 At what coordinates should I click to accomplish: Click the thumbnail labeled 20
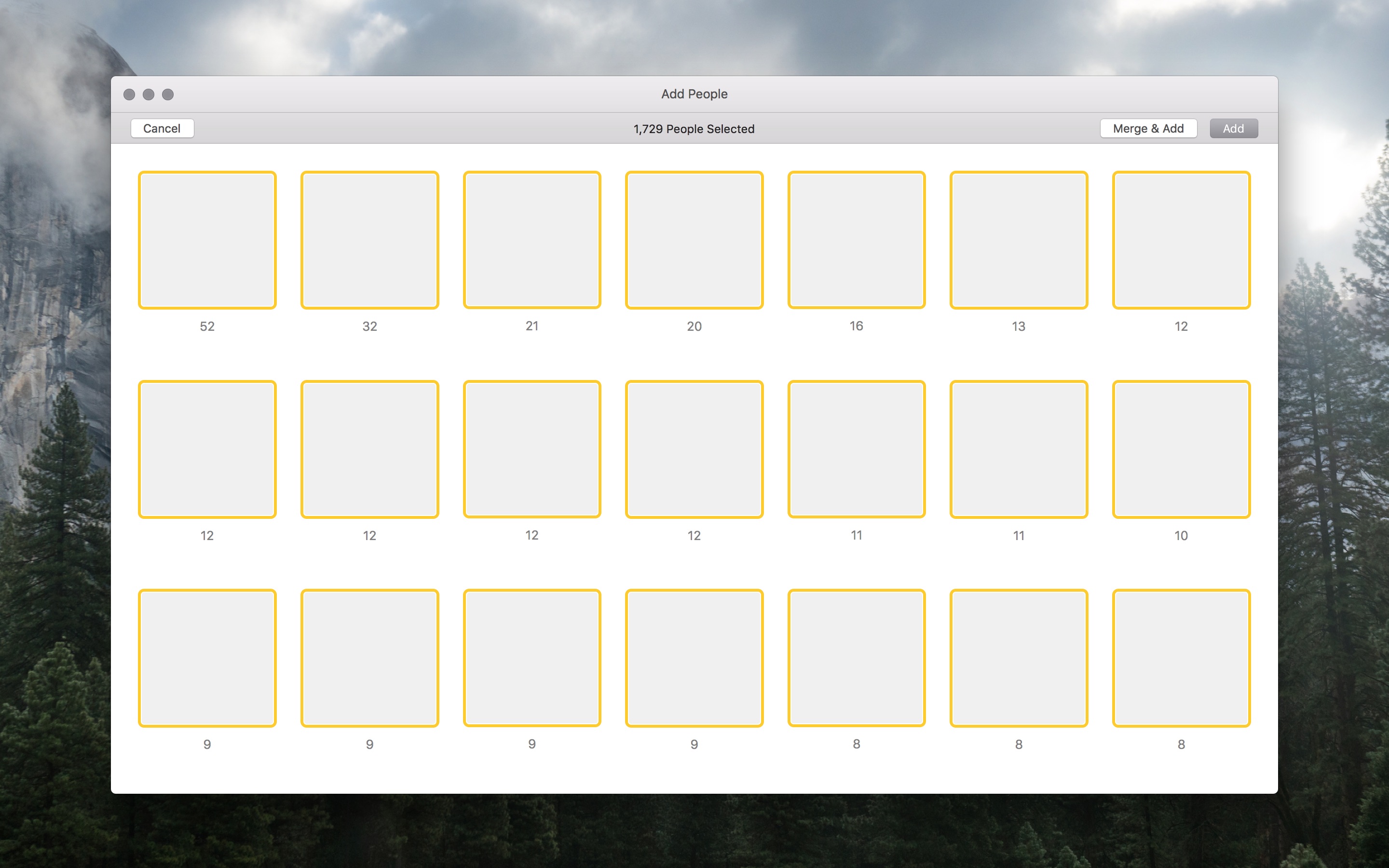pos(694,240)
